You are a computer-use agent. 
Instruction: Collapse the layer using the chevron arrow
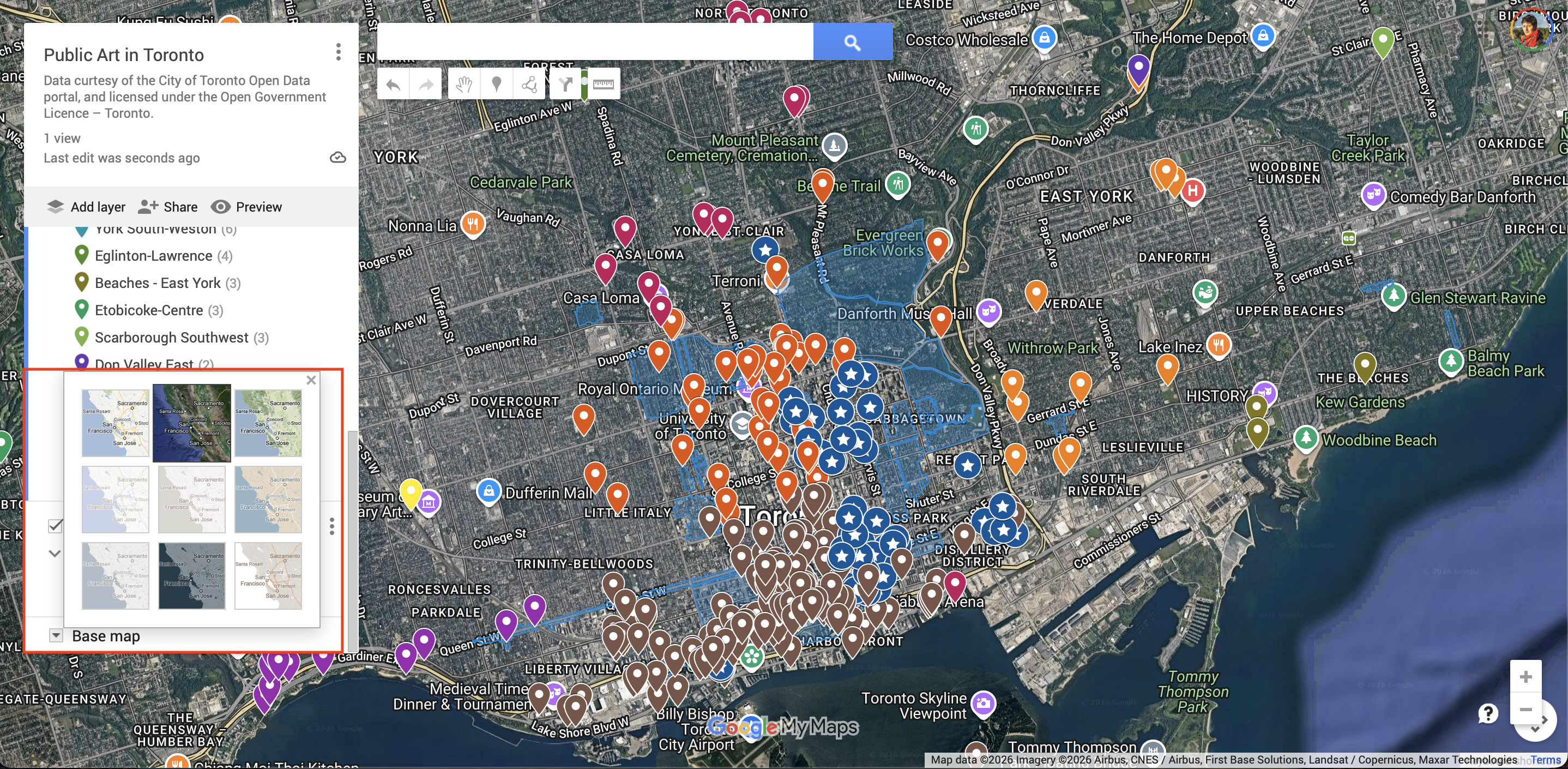pyautogui.click(x=55, y=554)
